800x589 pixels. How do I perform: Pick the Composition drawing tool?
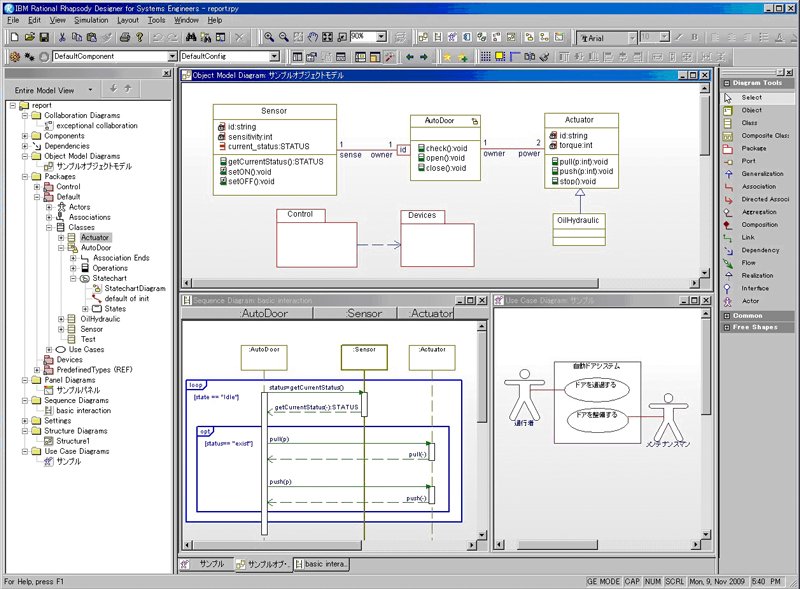[x=758, y=225]
